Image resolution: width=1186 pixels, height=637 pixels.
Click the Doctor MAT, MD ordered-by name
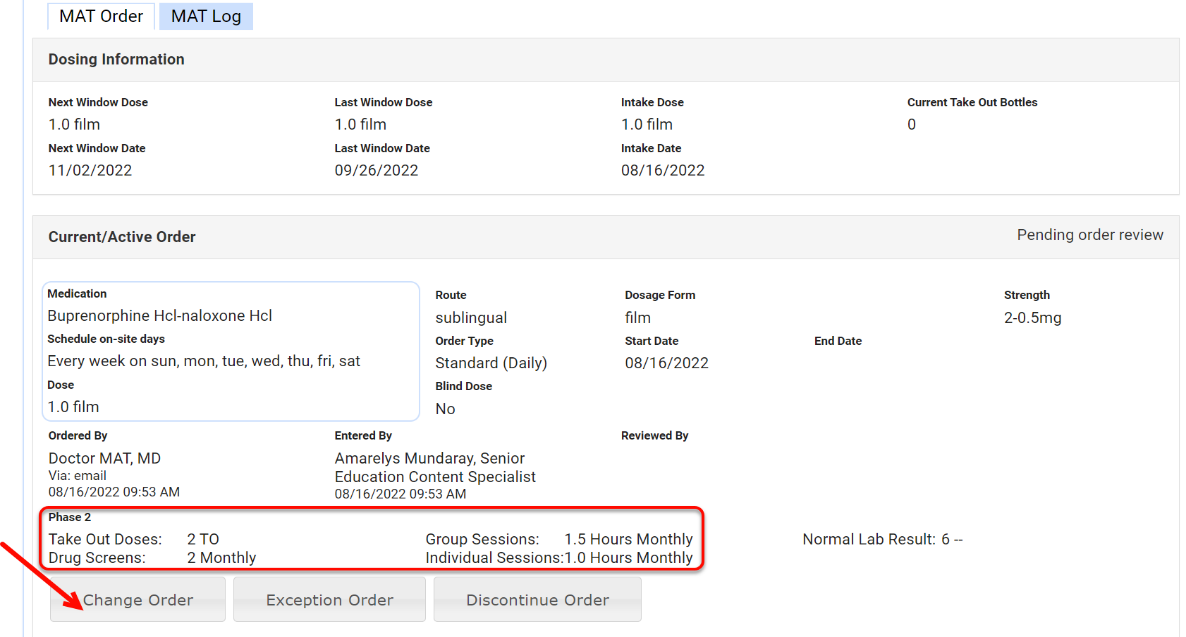[104, 458]
